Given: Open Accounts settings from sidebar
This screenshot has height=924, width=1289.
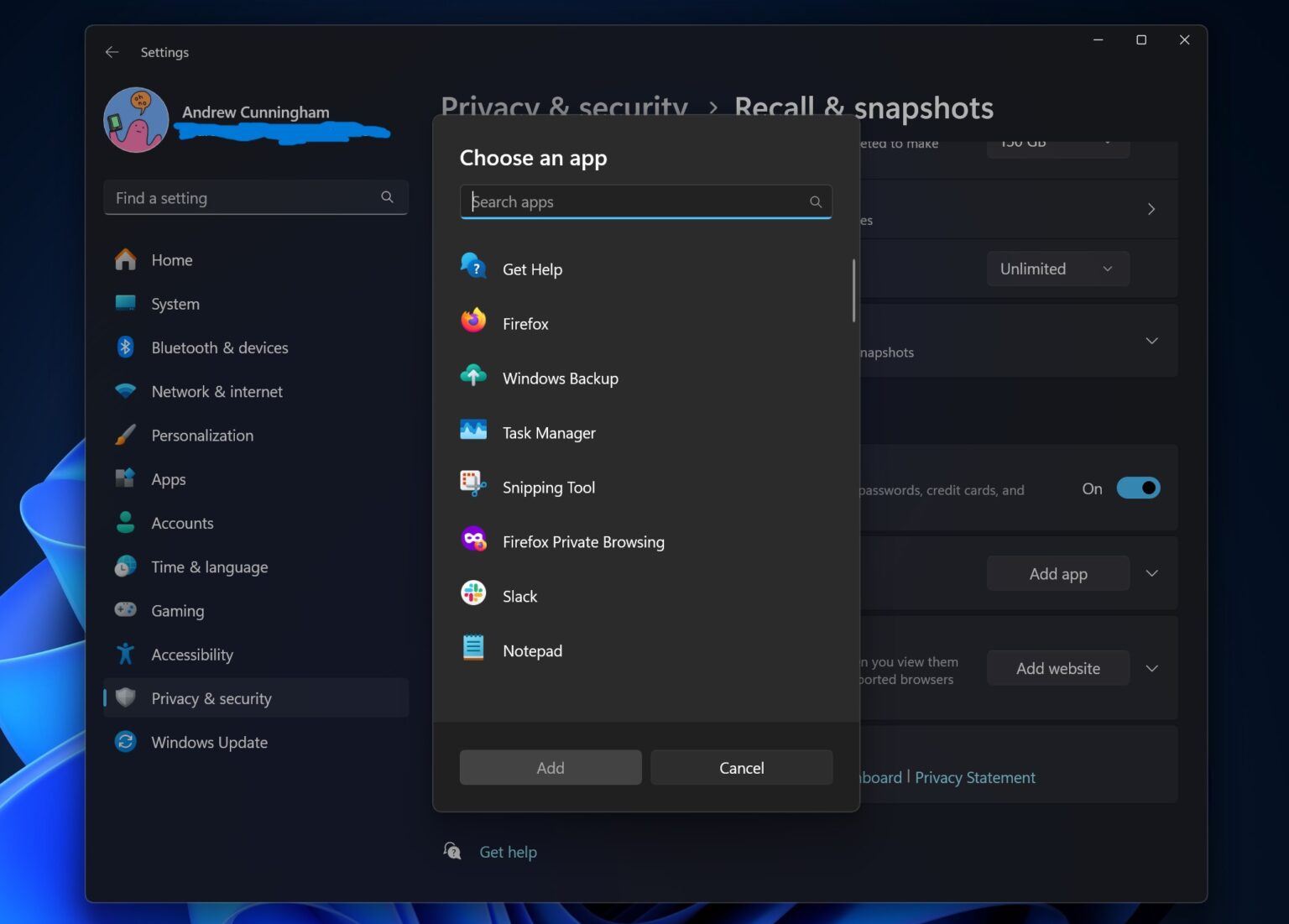Looking at the screenshot, I should click(x=182, y=523).
